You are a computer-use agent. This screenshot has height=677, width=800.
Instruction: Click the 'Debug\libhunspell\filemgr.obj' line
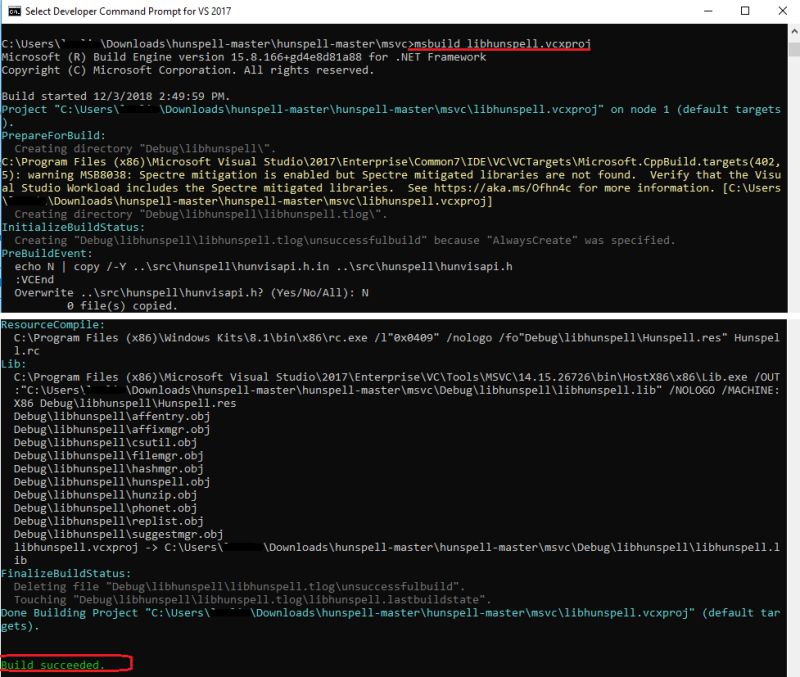coord(109,456)
